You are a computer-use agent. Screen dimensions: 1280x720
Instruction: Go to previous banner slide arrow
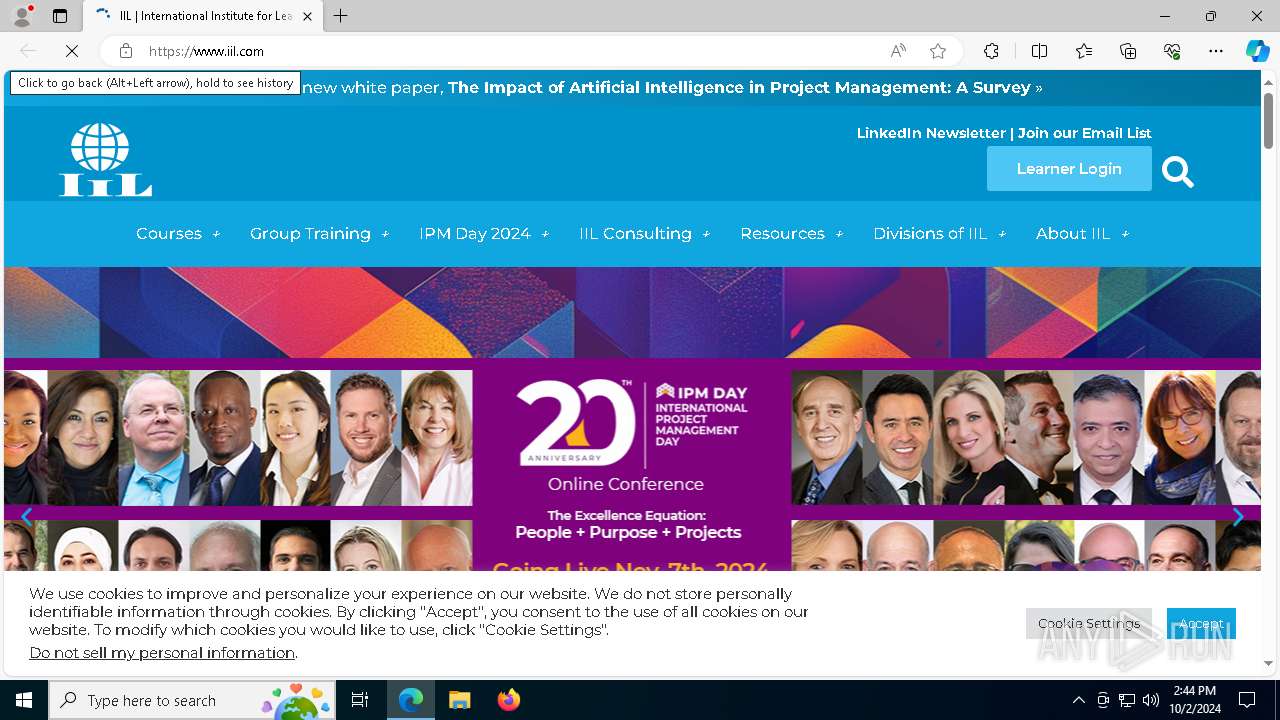[26, 516]
